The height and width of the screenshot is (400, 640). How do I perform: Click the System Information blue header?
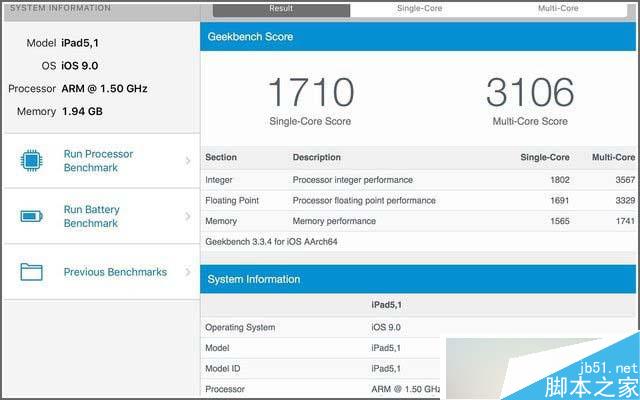tap(418, 279)
